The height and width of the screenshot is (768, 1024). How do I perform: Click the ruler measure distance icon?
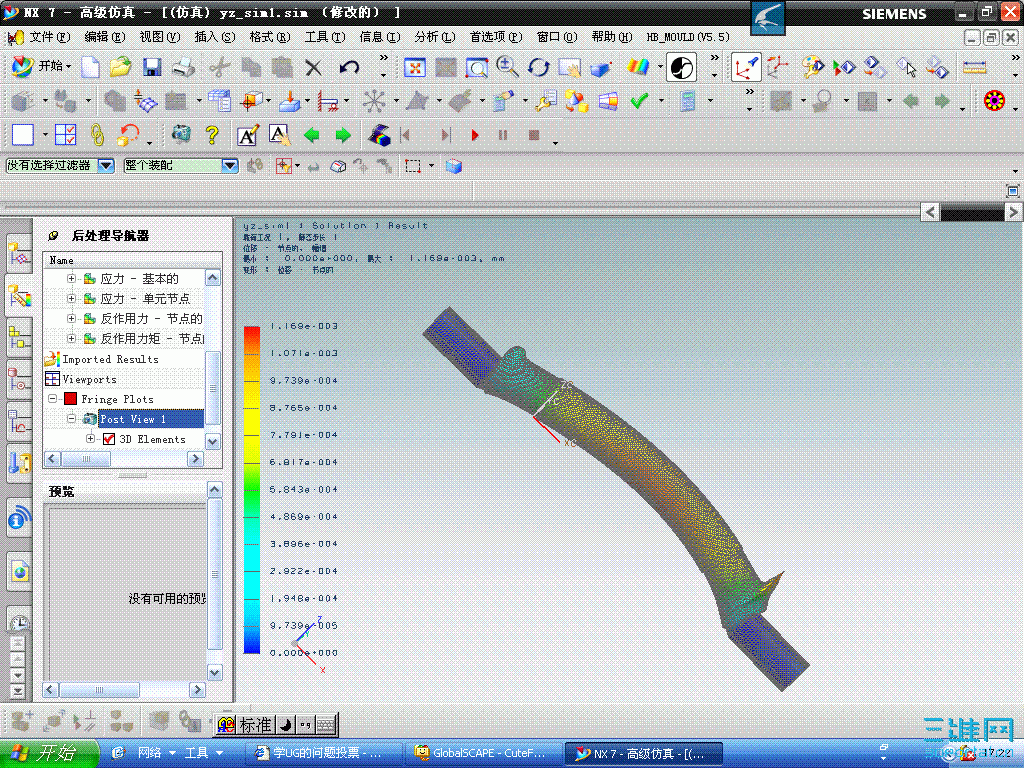(x=974, y=67)
